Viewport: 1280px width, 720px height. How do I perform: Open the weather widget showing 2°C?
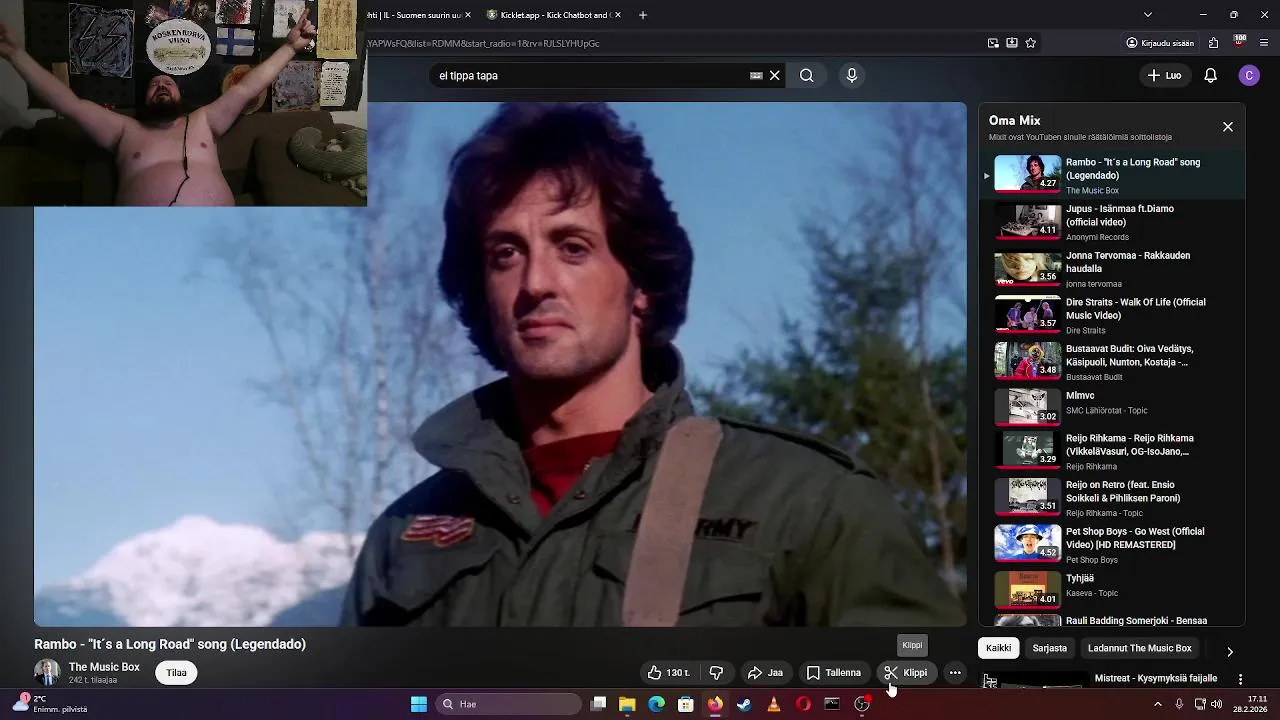pyautogui.click(x=48, y=704)
